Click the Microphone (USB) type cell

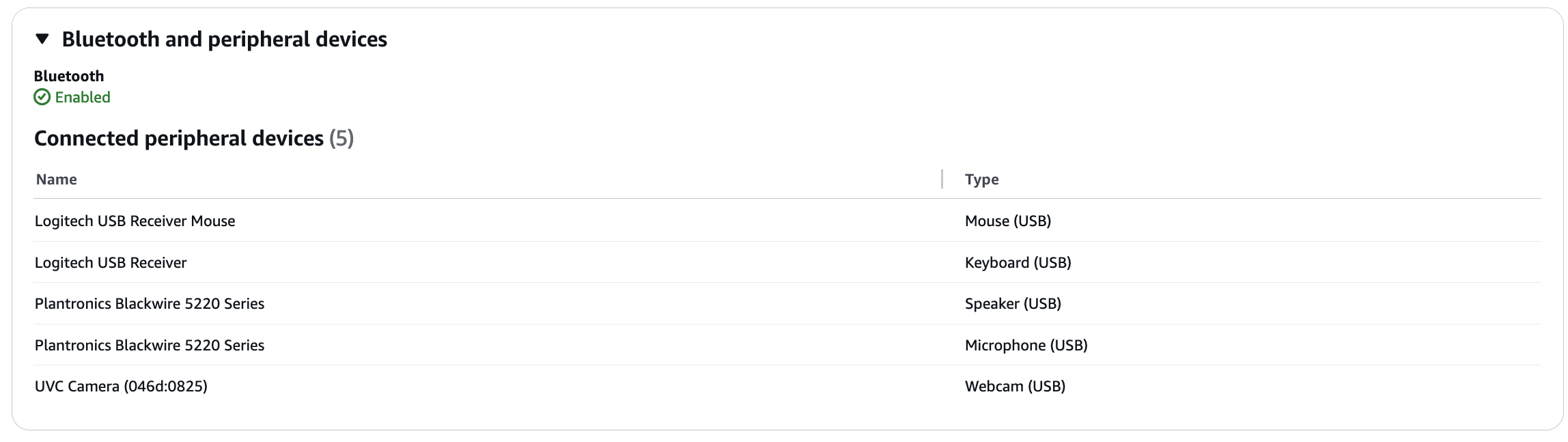coord(1026,345)
